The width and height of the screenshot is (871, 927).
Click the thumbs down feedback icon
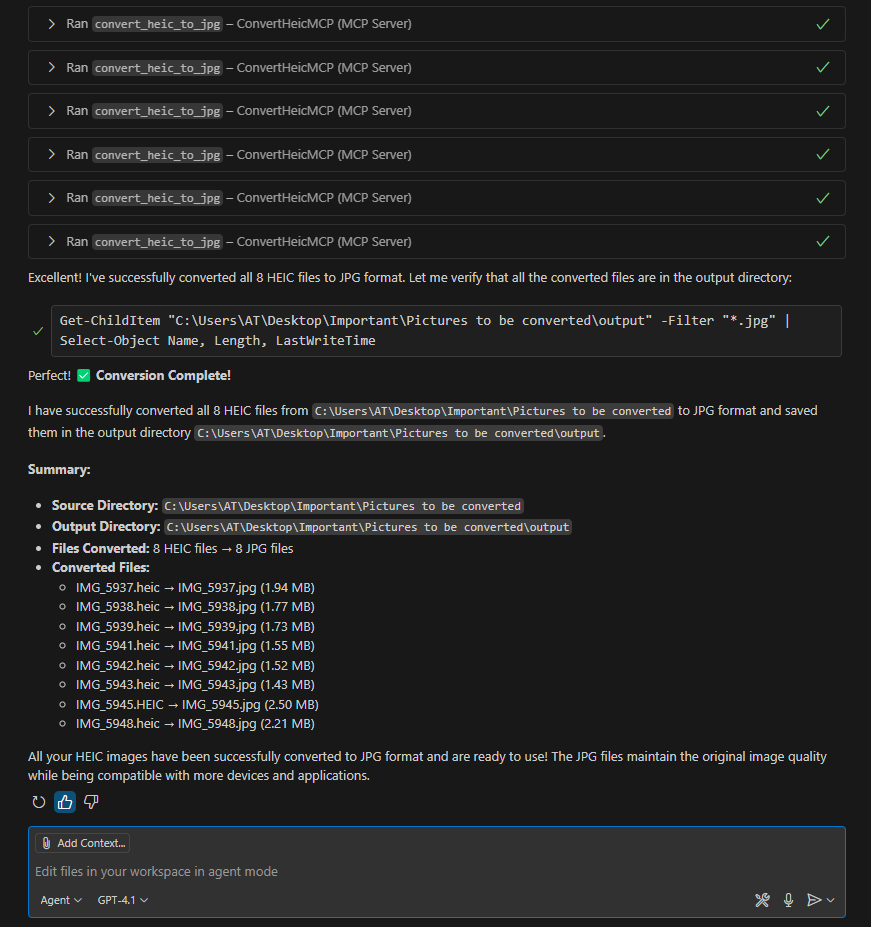tap(91, 802)
